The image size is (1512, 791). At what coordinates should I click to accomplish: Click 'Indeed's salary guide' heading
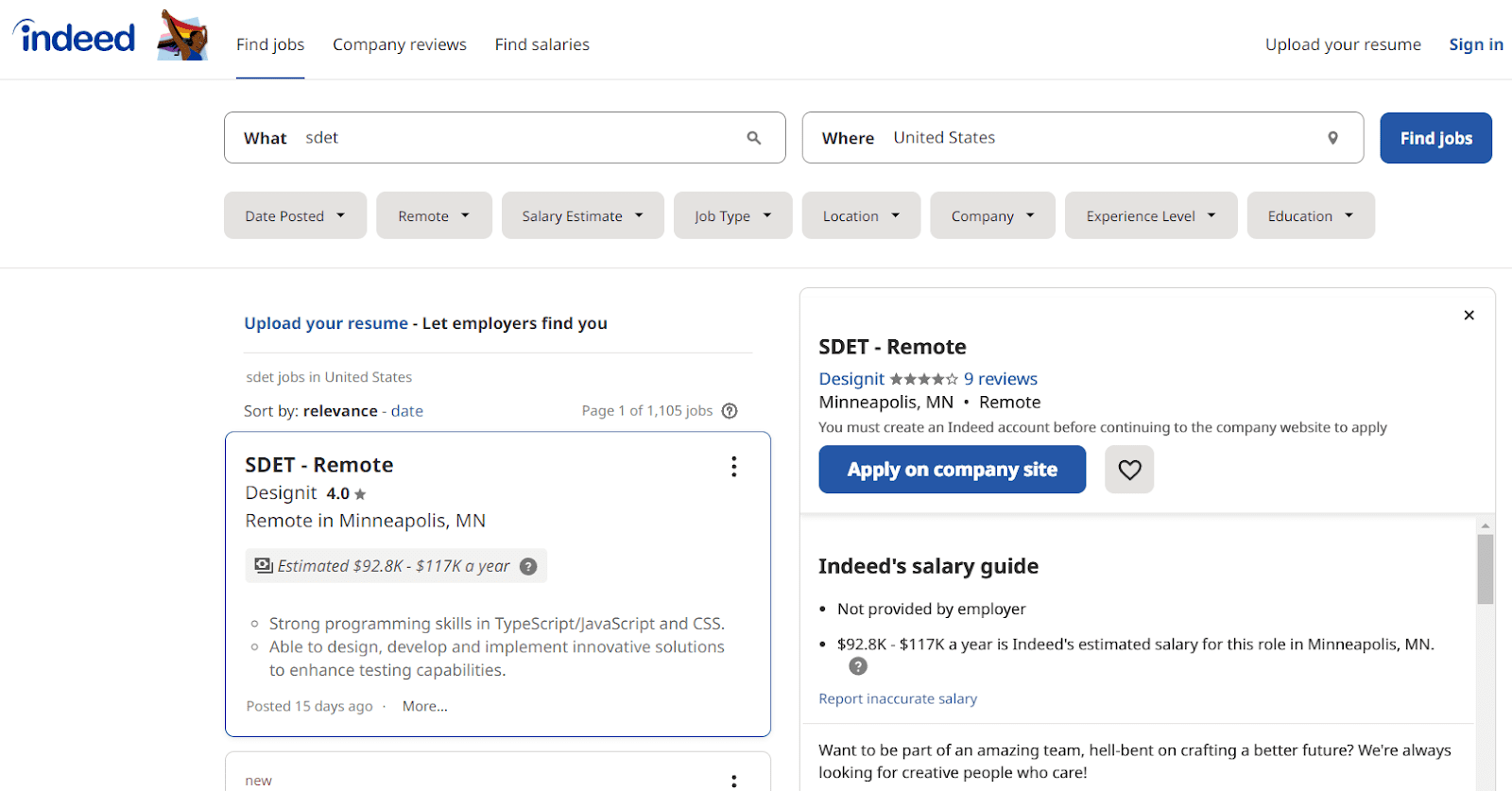coord(928,566)
